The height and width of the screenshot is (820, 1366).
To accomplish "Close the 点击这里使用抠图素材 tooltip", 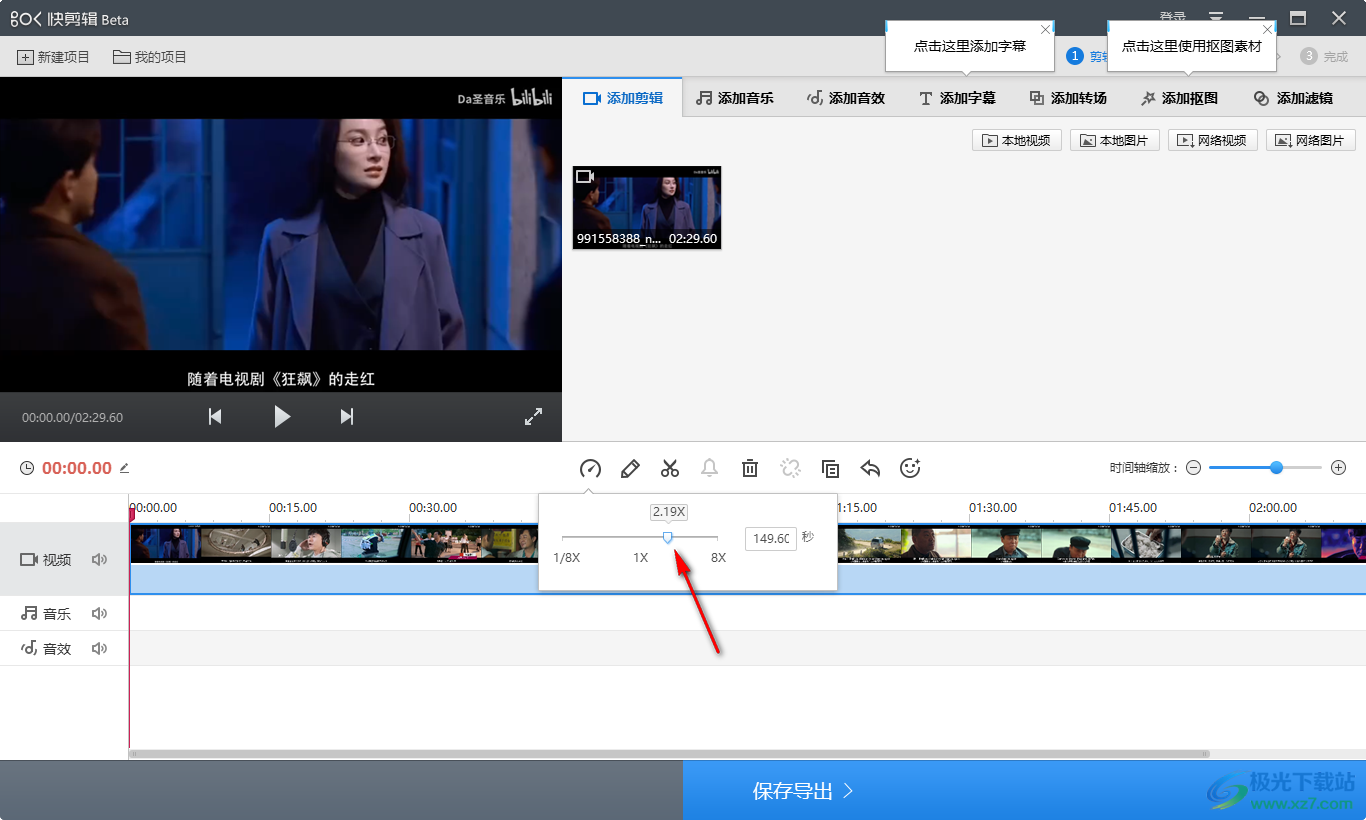I will tap(1268, 30).
